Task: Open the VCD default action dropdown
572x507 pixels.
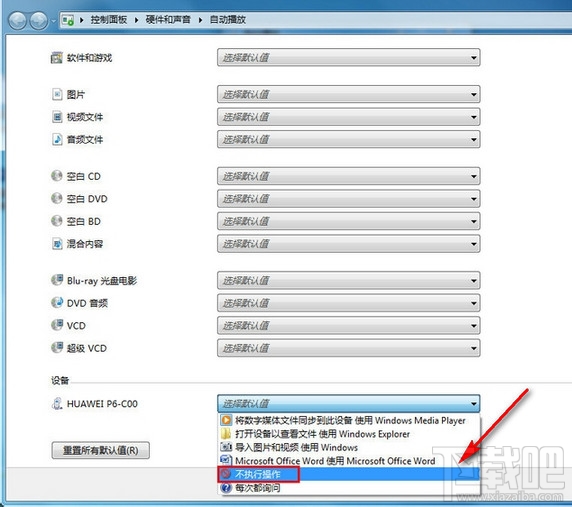Action: click(x=348, y=325)
